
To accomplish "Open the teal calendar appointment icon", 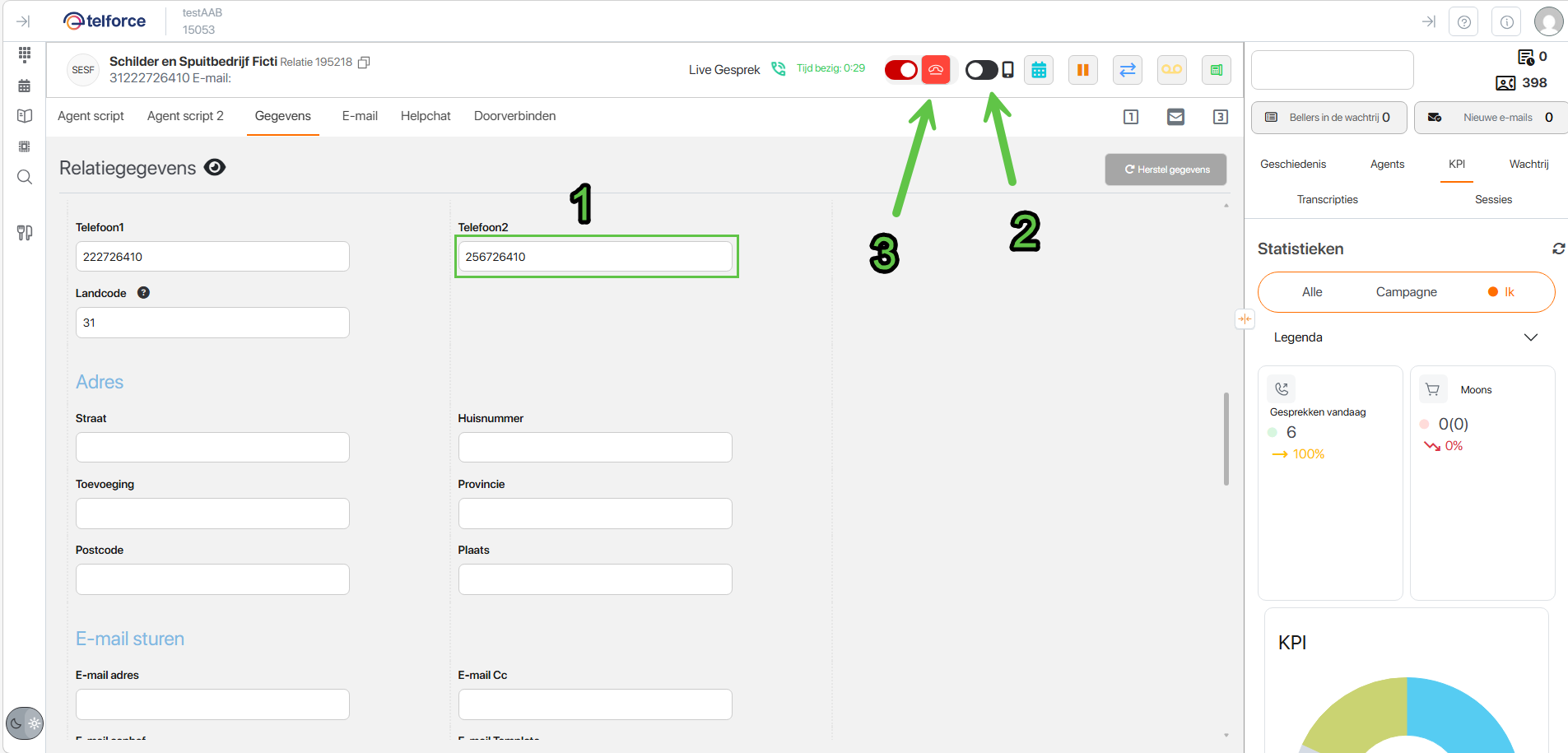I will point(1039,70).
